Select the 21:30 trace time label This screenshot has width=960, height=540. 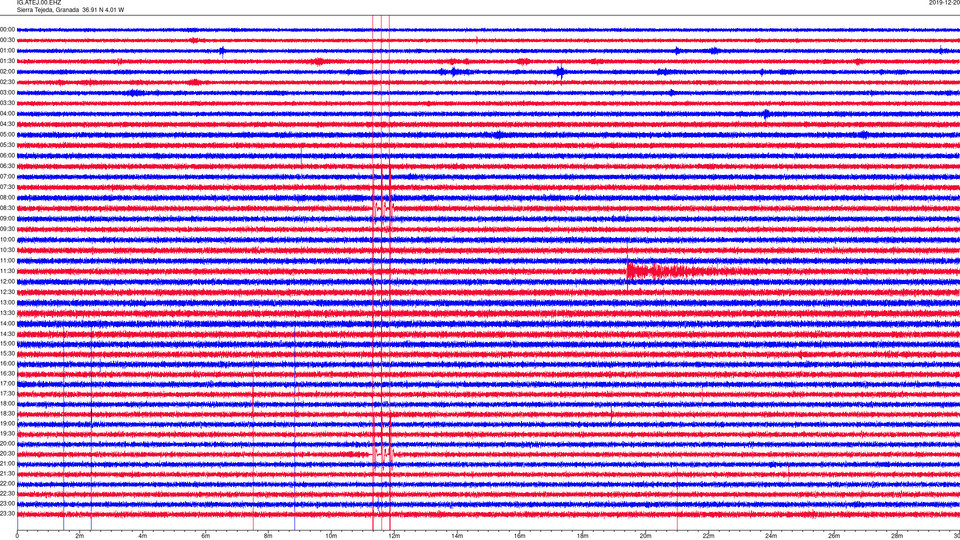tap(8, 474)
